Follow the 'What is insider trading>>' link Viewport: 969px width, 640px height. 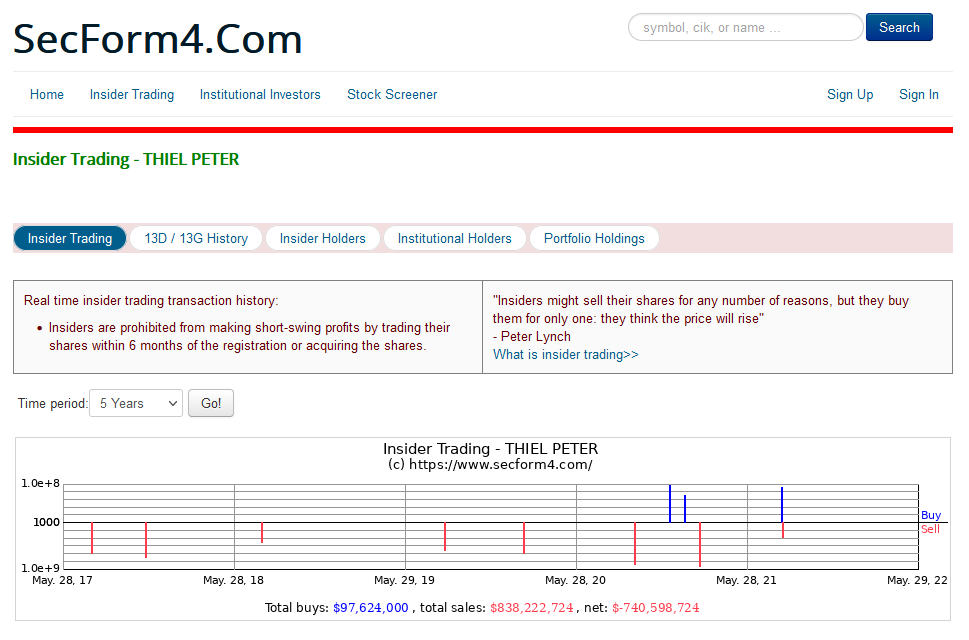tap(565, 355)
